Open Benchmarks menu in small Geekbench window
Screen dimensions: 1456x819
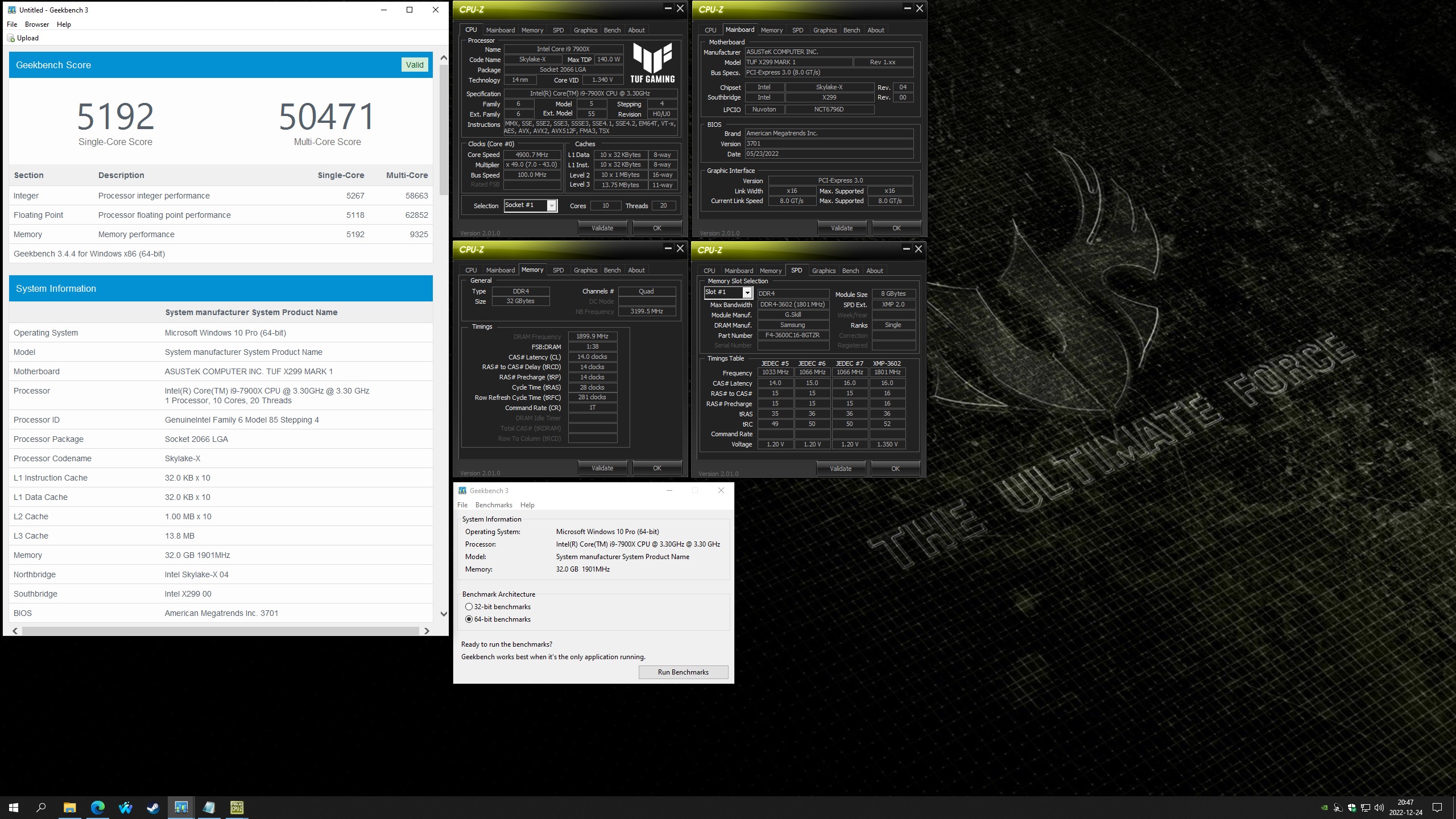pos(494,505)
